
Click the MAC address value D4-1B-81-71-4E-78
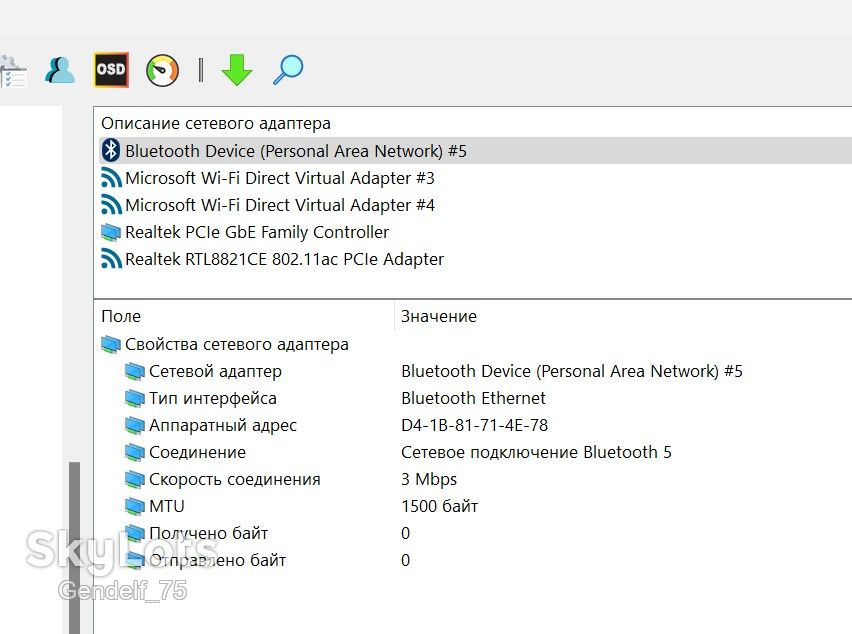(x=474, y=425)
